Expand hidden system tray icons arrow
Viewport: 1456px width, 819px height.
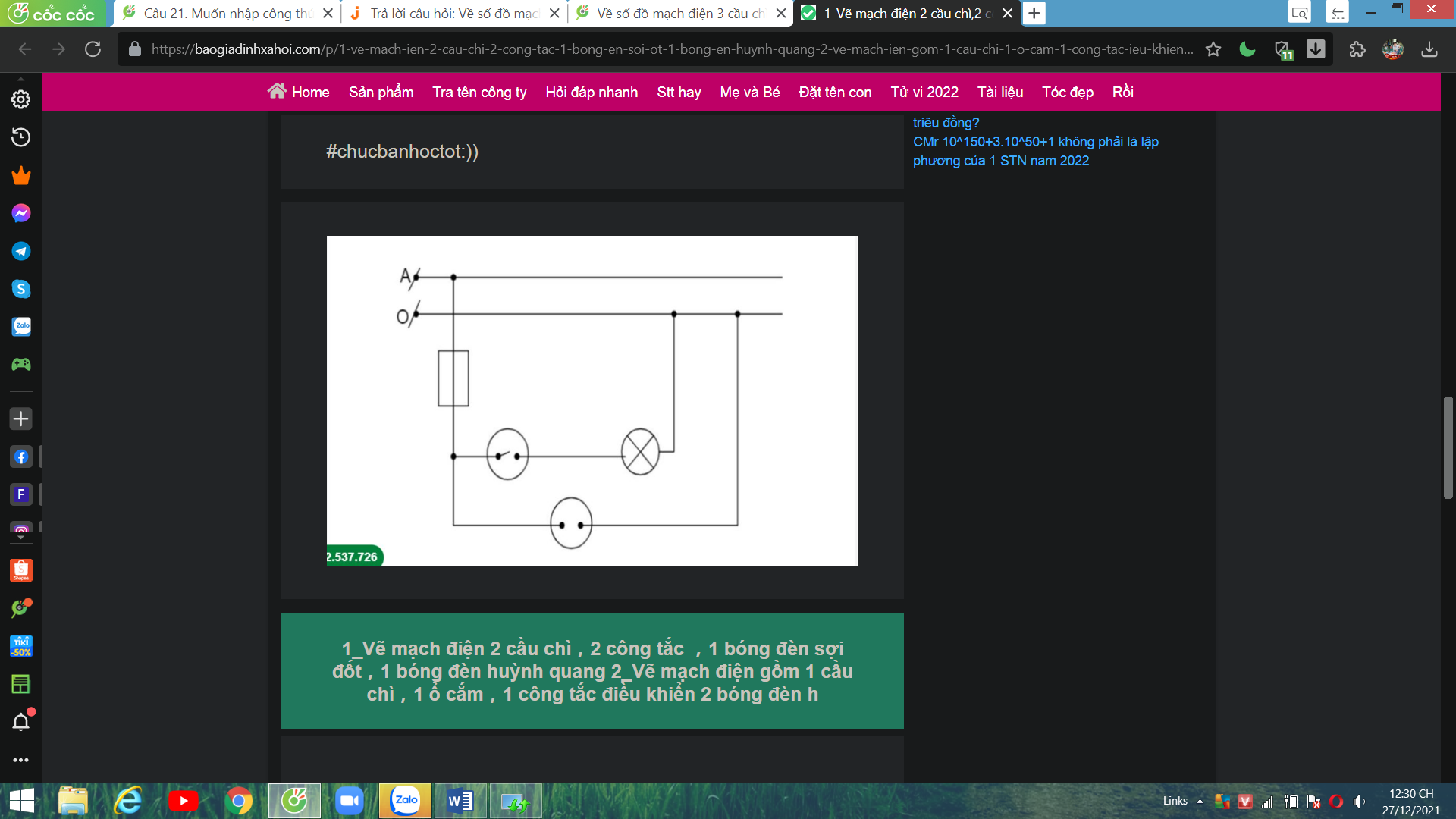point(1200,801)
